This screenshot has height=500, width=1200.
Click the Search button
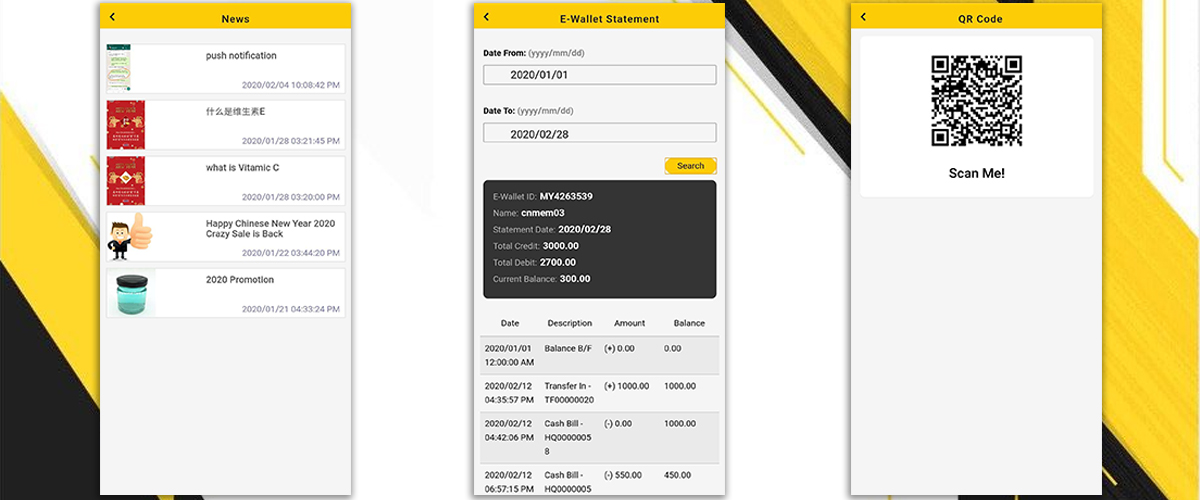click(691, 166)
